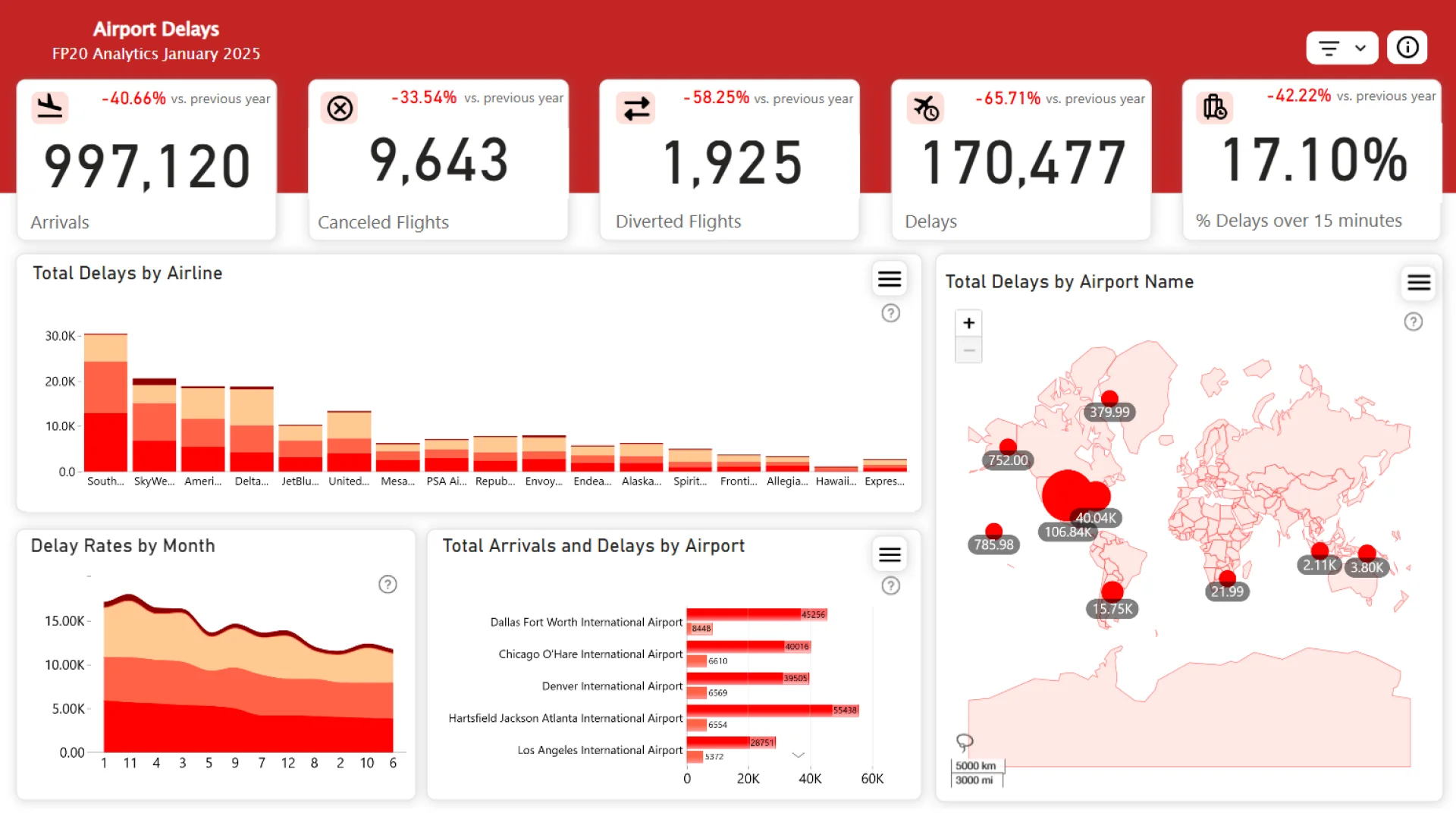The image size is (1456, 819).
Task: Click the Hawaiian airline axis label
Action: click(x=836, y=482)
